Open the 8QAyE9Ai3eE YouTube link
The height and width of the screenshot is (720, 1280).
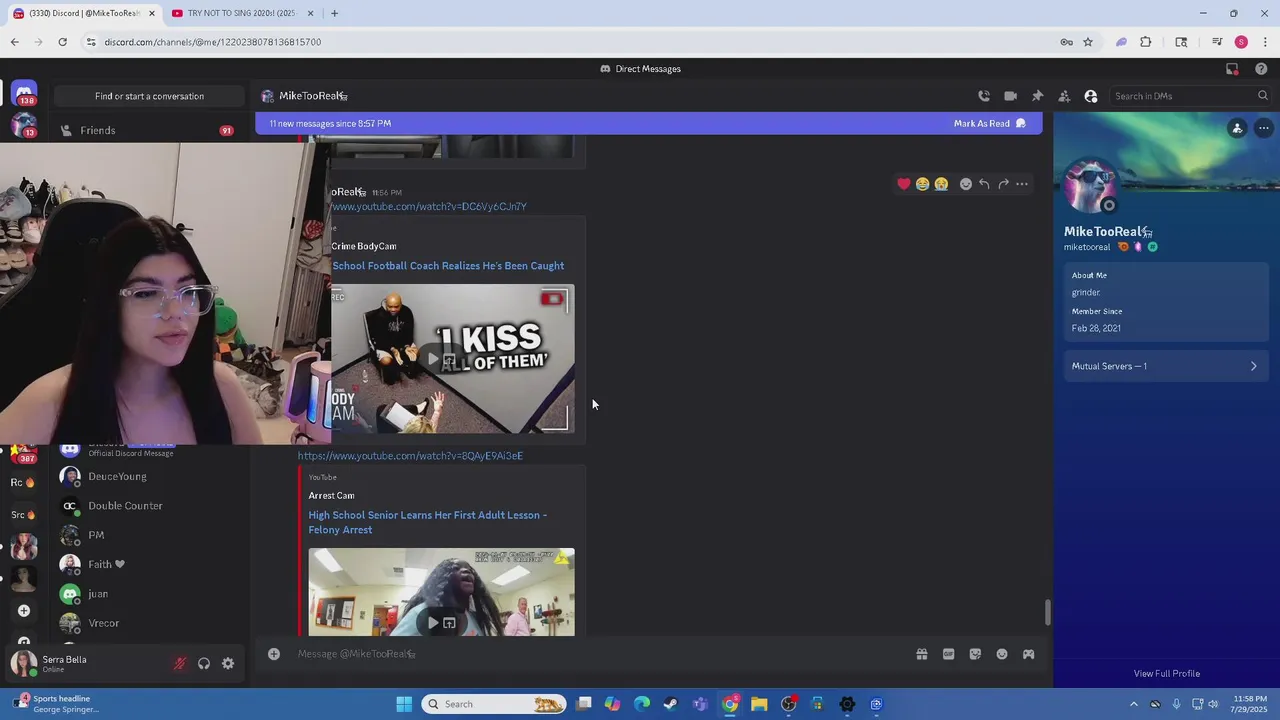410,456
